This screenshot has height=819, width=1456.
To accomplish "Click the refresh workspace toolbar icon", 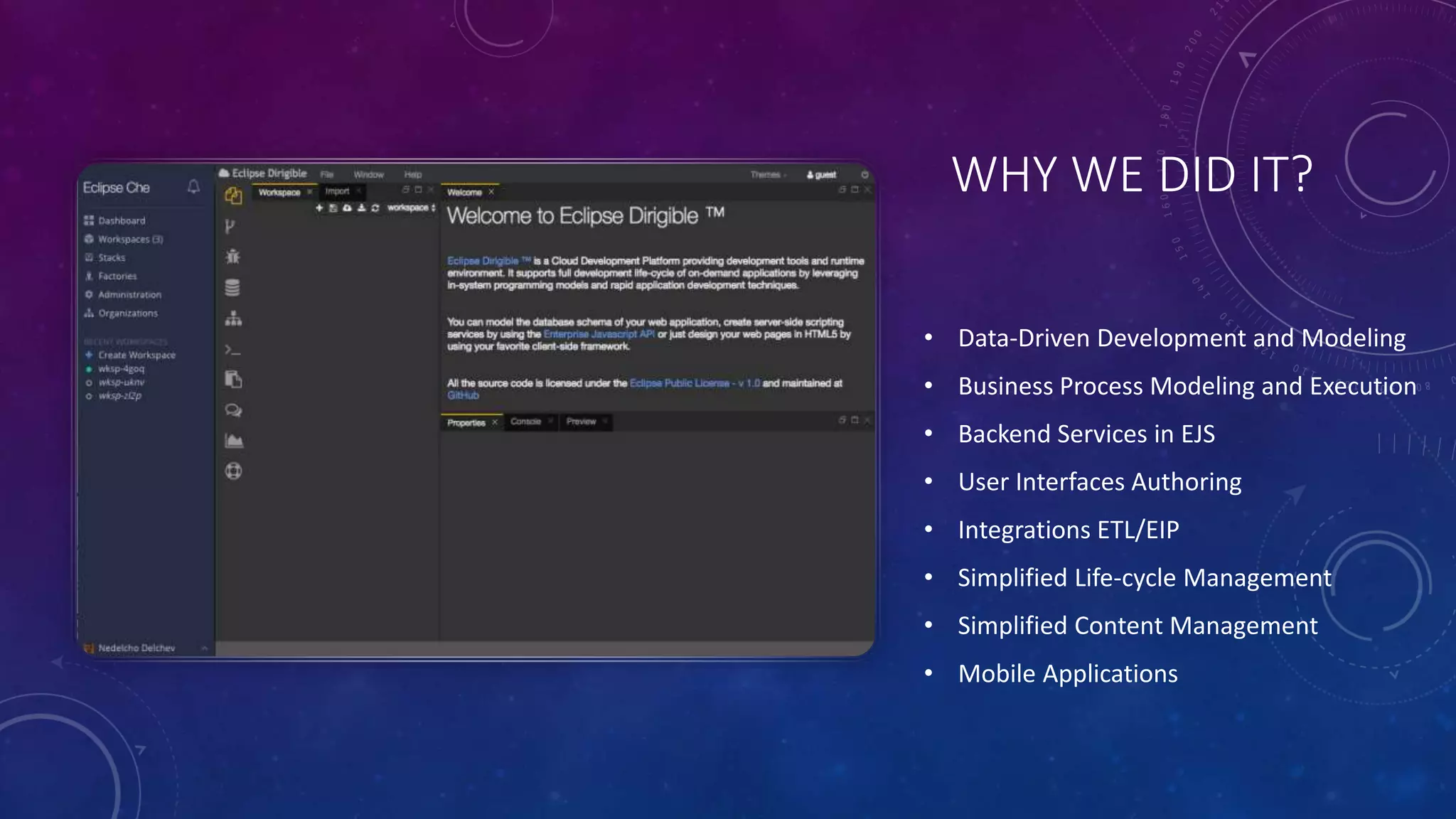I will [375, 208].
